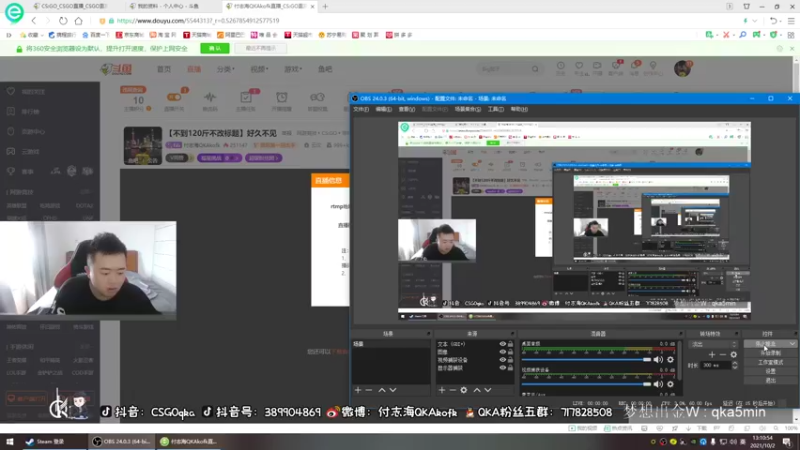Reload the Douyu page
800x450 pixels.
(x=63, y=21)
